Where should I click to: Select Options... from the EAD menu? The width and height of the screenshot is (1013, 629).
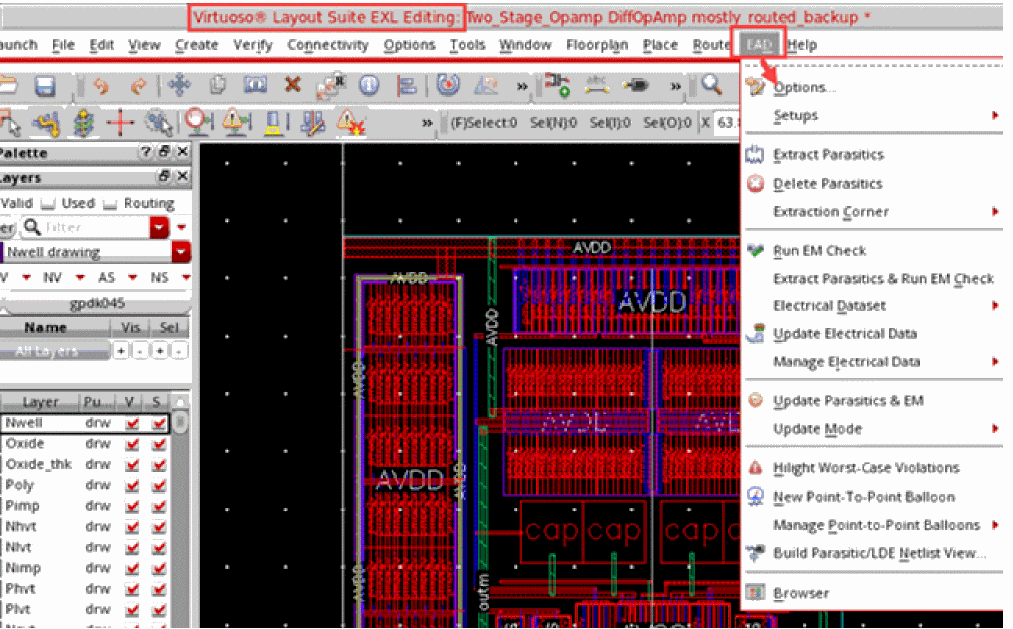pyautogui.click(x=804, y=88)
